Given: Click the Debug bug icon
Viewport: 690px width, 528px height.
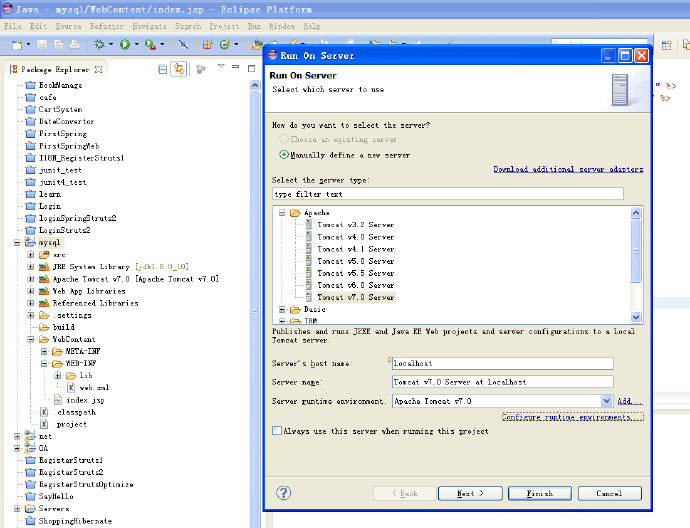Looking at the screenshot, I should point(99,44).
